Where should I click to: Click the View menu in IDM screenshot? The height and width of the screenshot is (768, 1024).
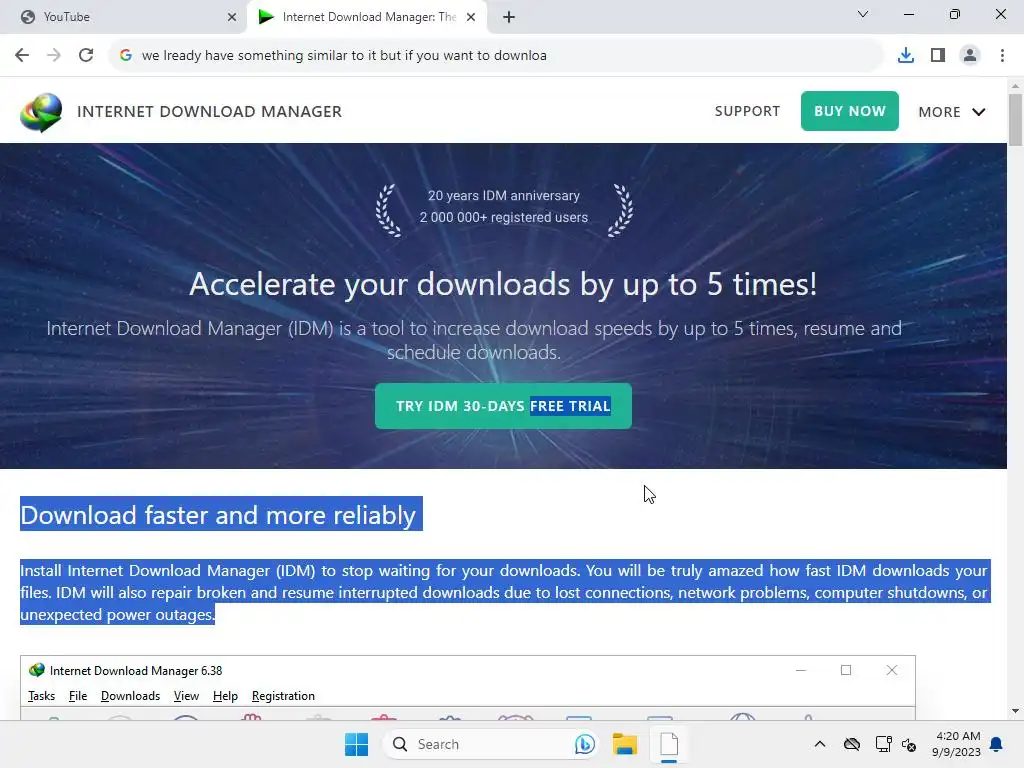186,696
